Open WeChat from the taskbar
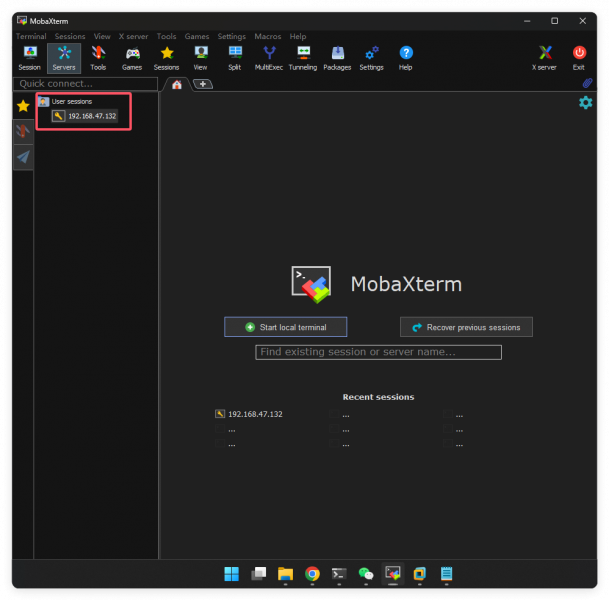This screenshot has height=600, width=609. (x=366, y=574)
